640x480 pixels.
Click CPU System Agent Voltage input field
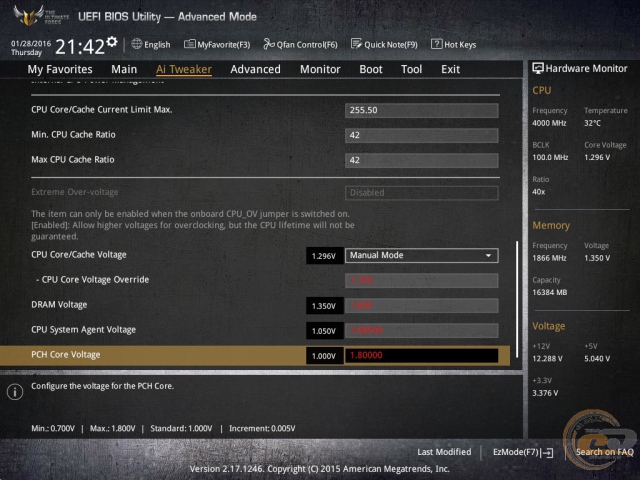tap(422, 331)
